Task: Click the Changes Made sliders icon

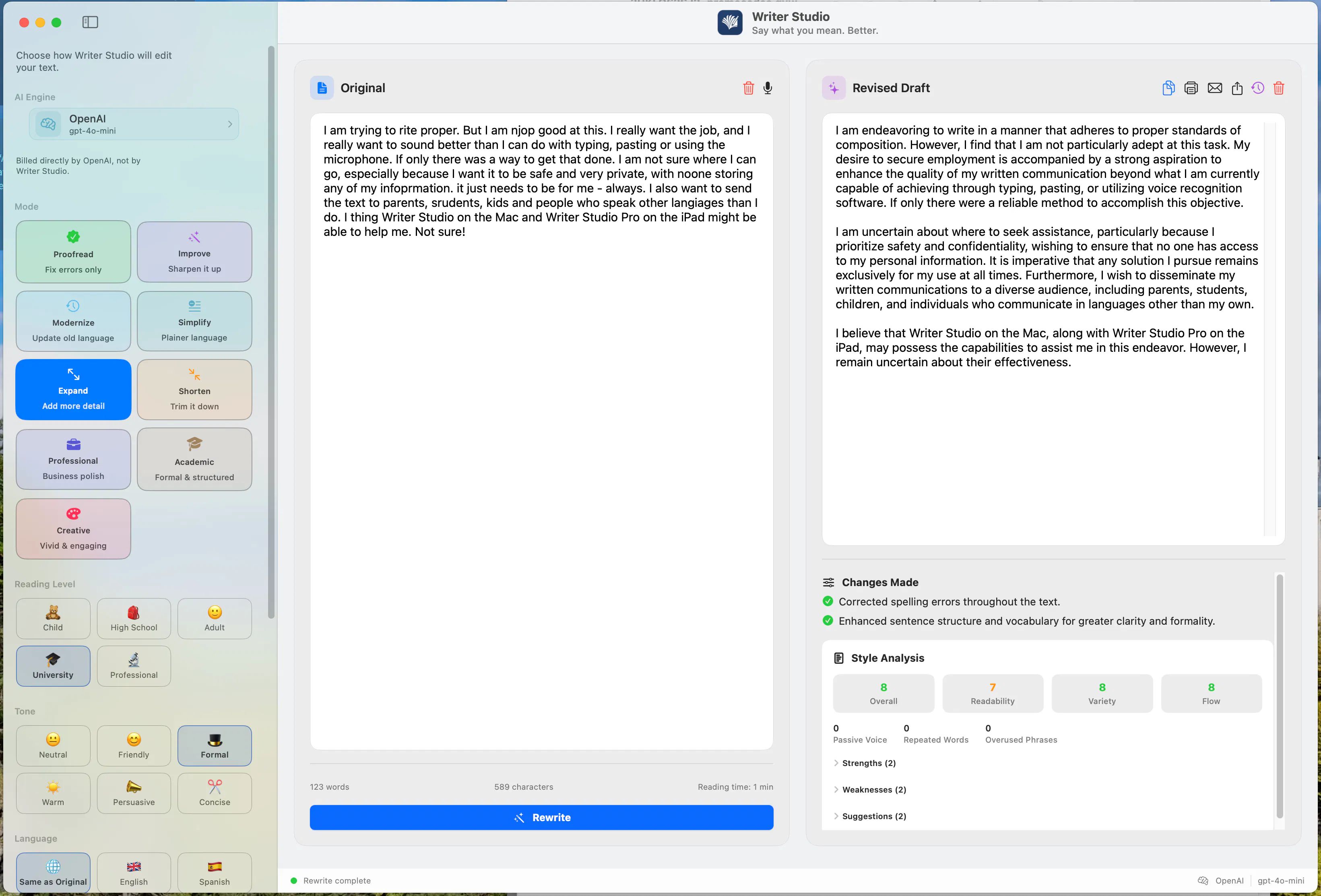Action: coord(829,582)
